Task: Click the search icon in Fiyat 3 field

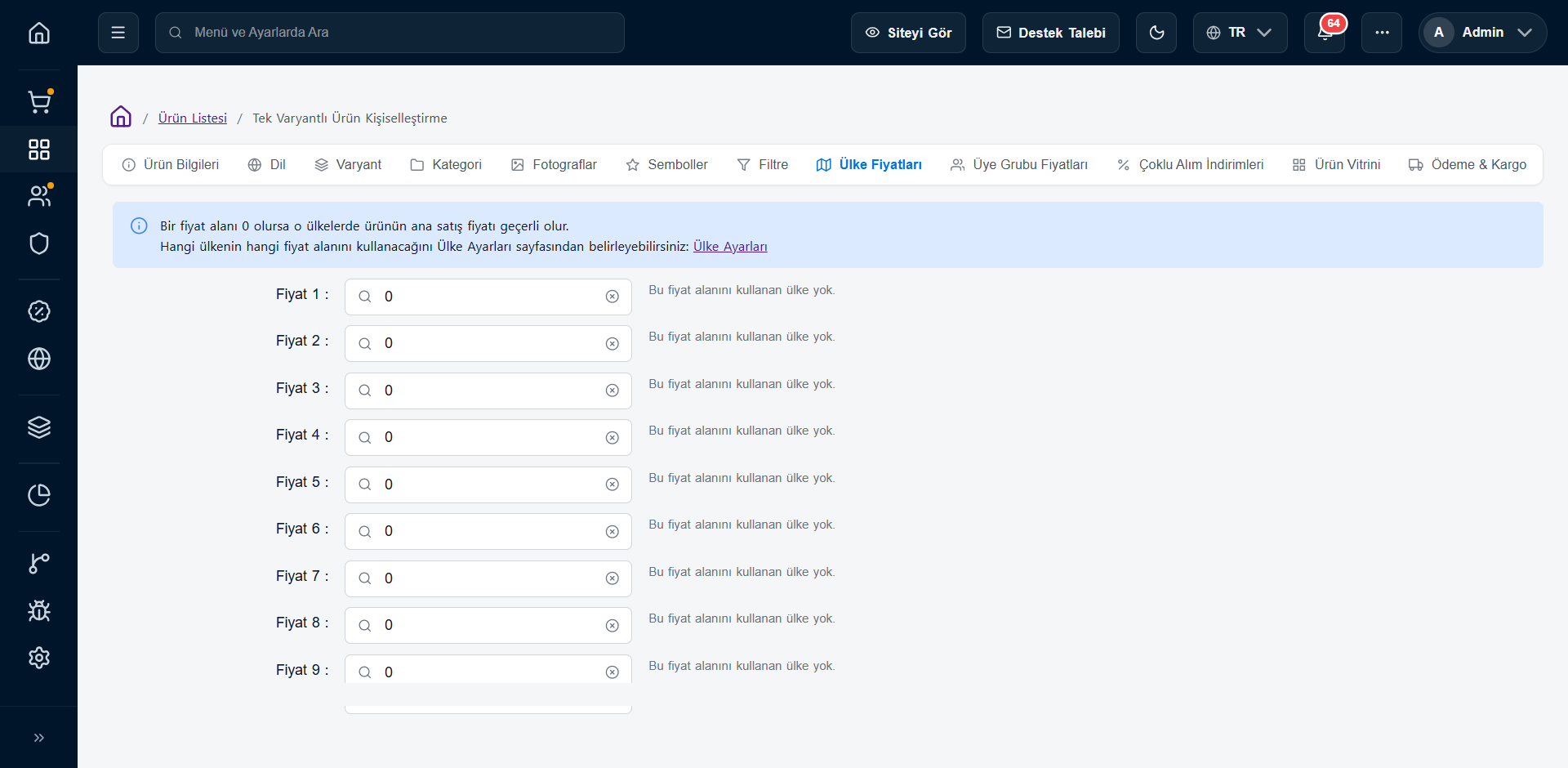Action: click(365, 391)
